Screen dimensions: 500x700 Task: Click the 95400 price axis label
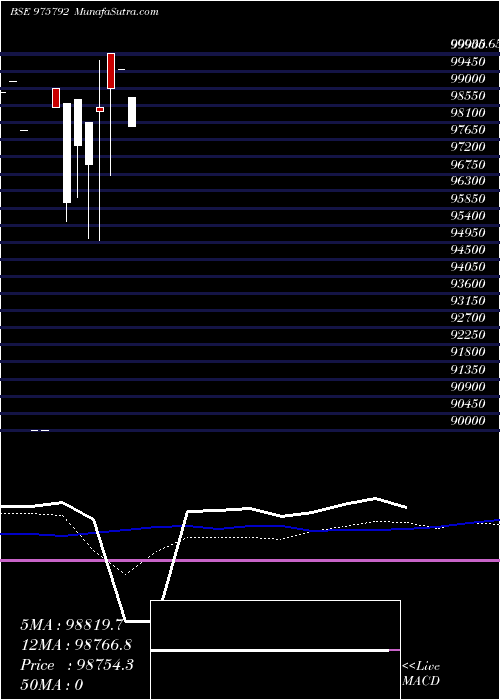tap(468, 216)
